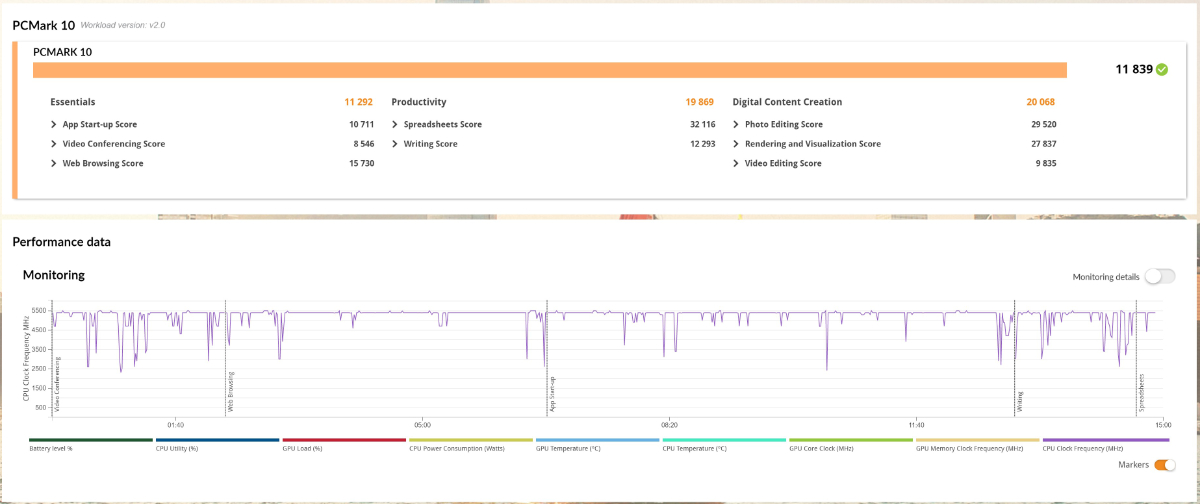
Task: Click Productivity score 19 869
Action: (700, 102)
